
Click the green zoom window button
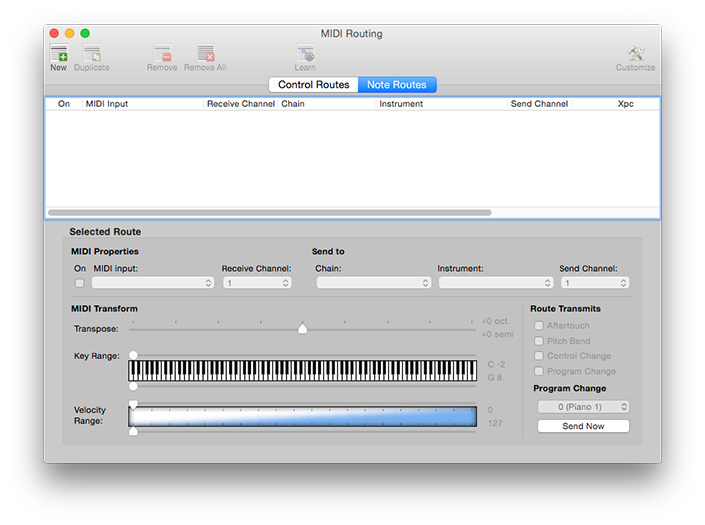(85, 33)
